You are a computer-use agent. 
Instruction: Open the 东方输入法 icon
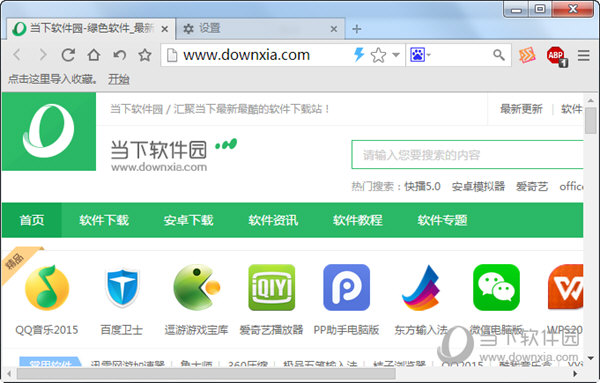click(x=421, y=287)
